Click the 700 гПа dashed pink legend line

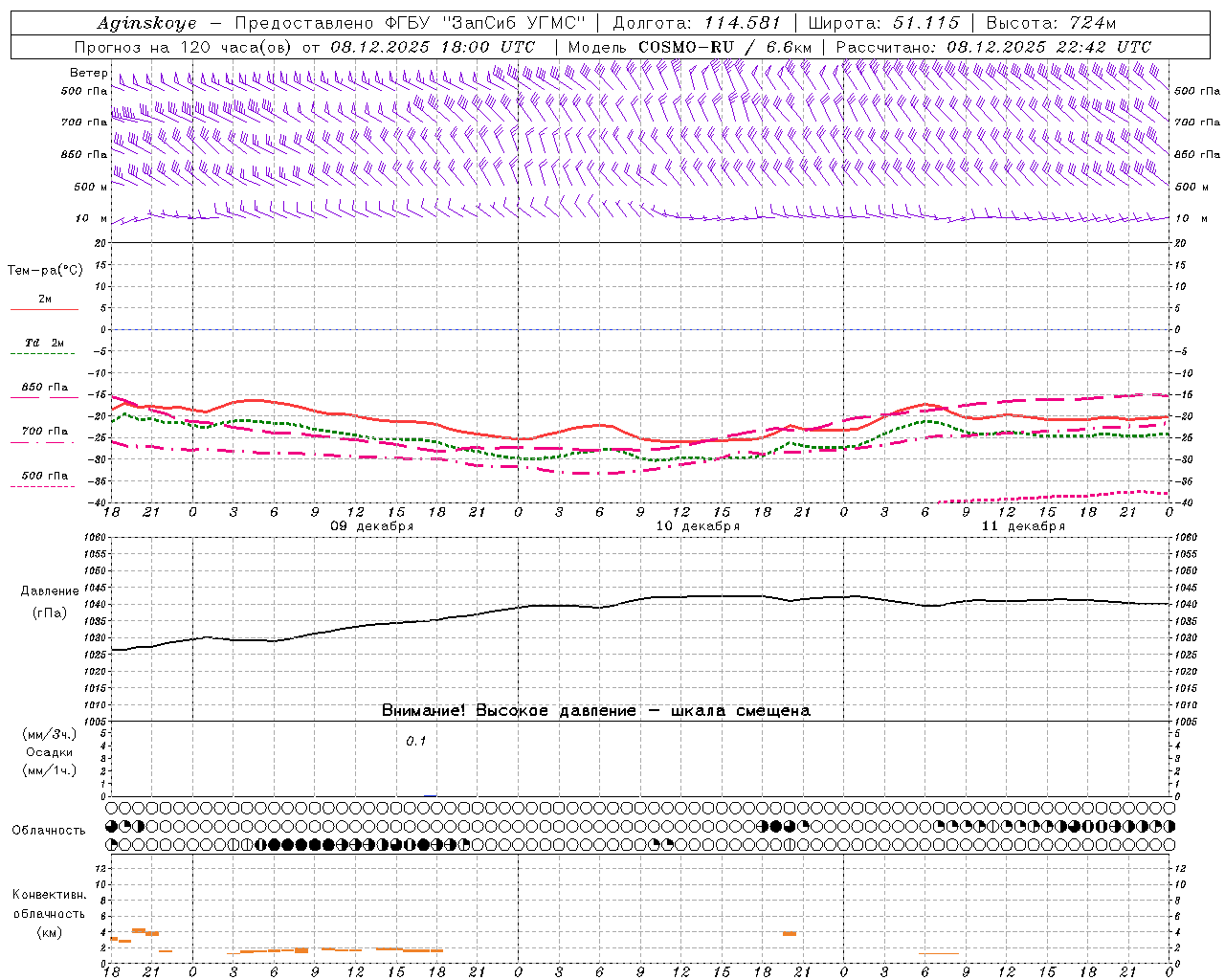43,442
